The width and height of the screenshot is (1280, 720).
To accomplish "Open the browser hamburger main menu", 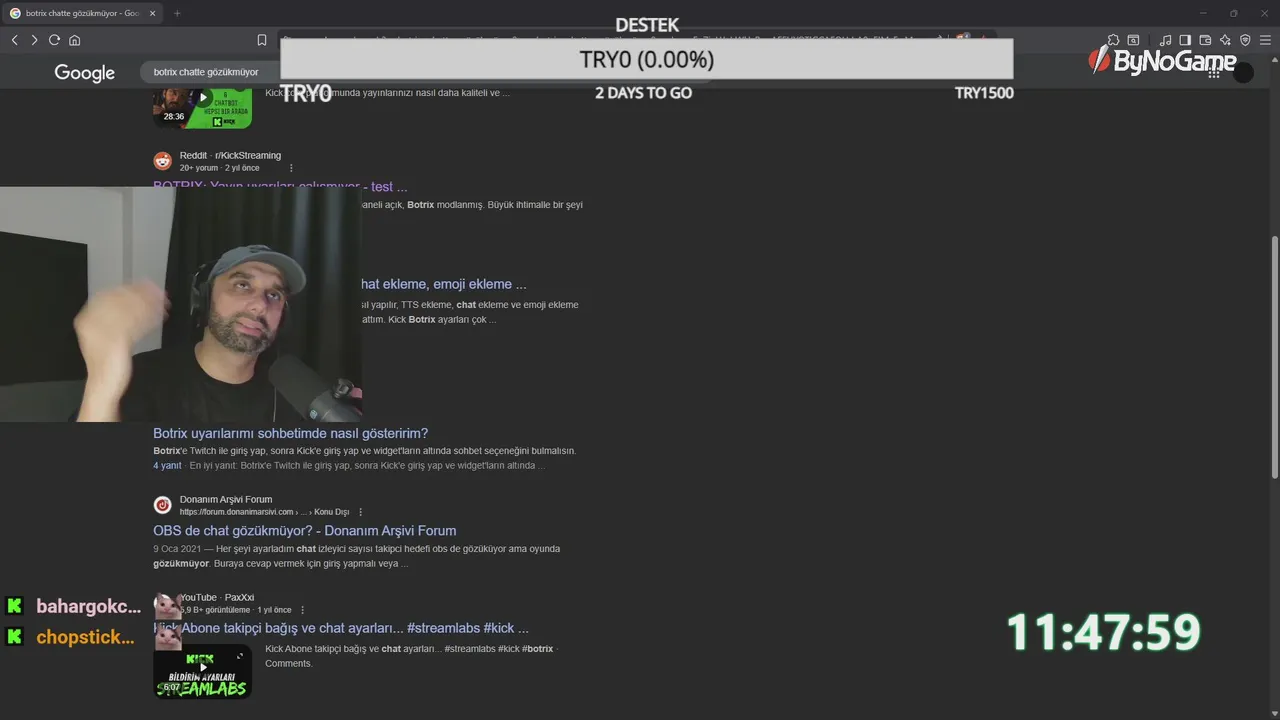I will point(1265,40).
